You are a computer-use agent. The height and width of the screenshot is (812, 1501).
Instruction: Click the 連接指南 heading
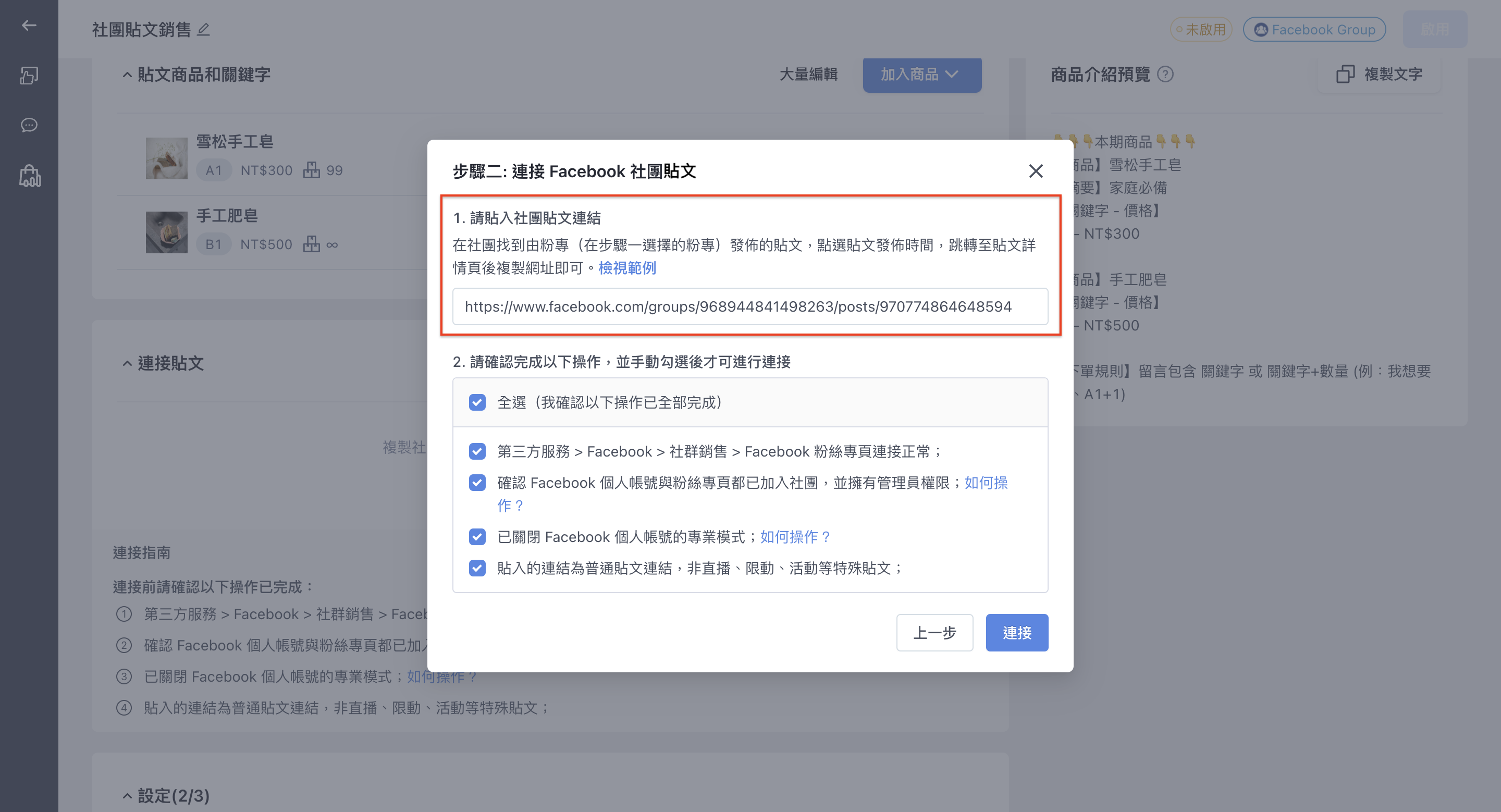click(142, 552)
